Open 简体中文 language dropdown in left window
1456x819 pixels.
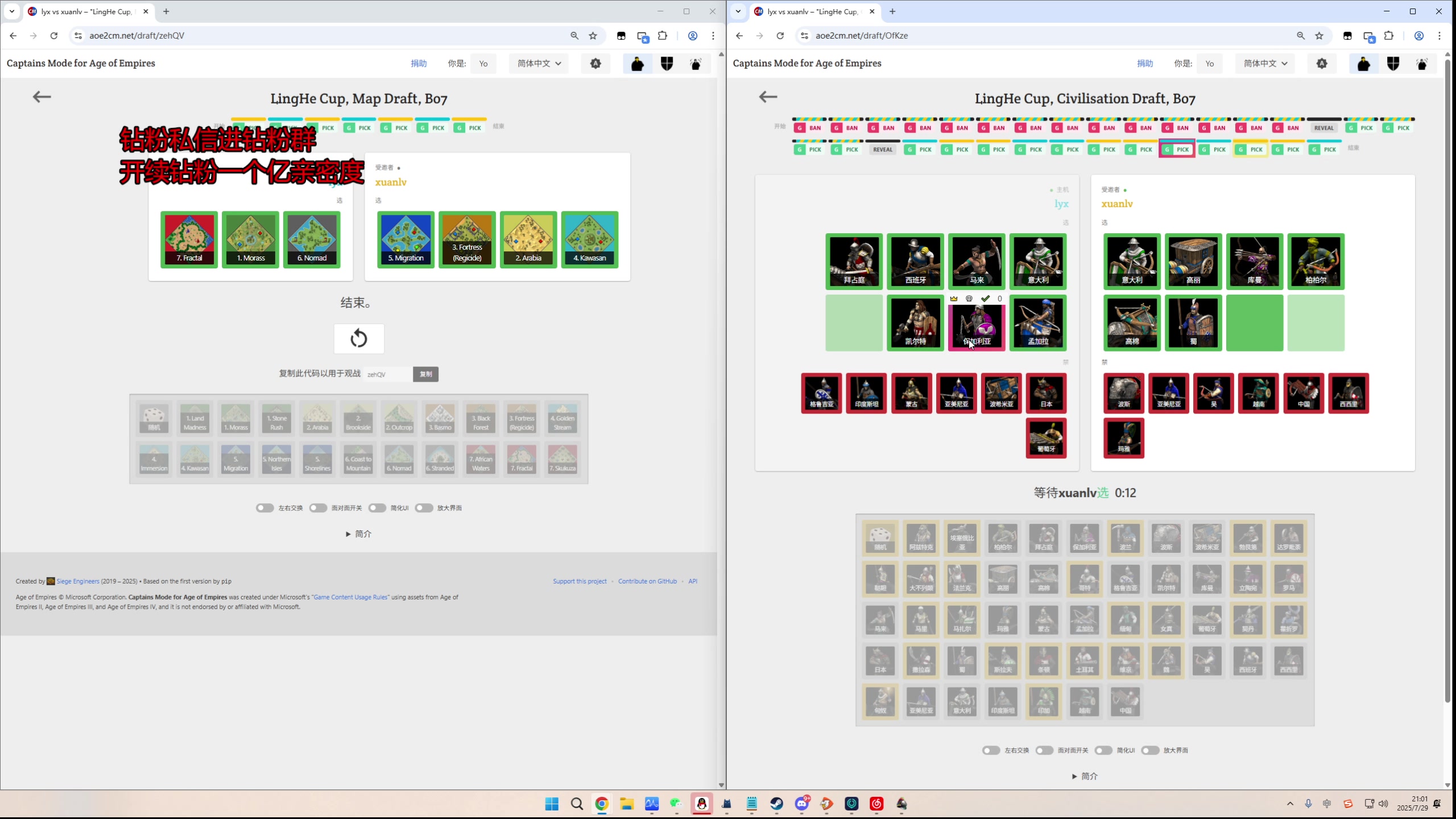(539, 64)
